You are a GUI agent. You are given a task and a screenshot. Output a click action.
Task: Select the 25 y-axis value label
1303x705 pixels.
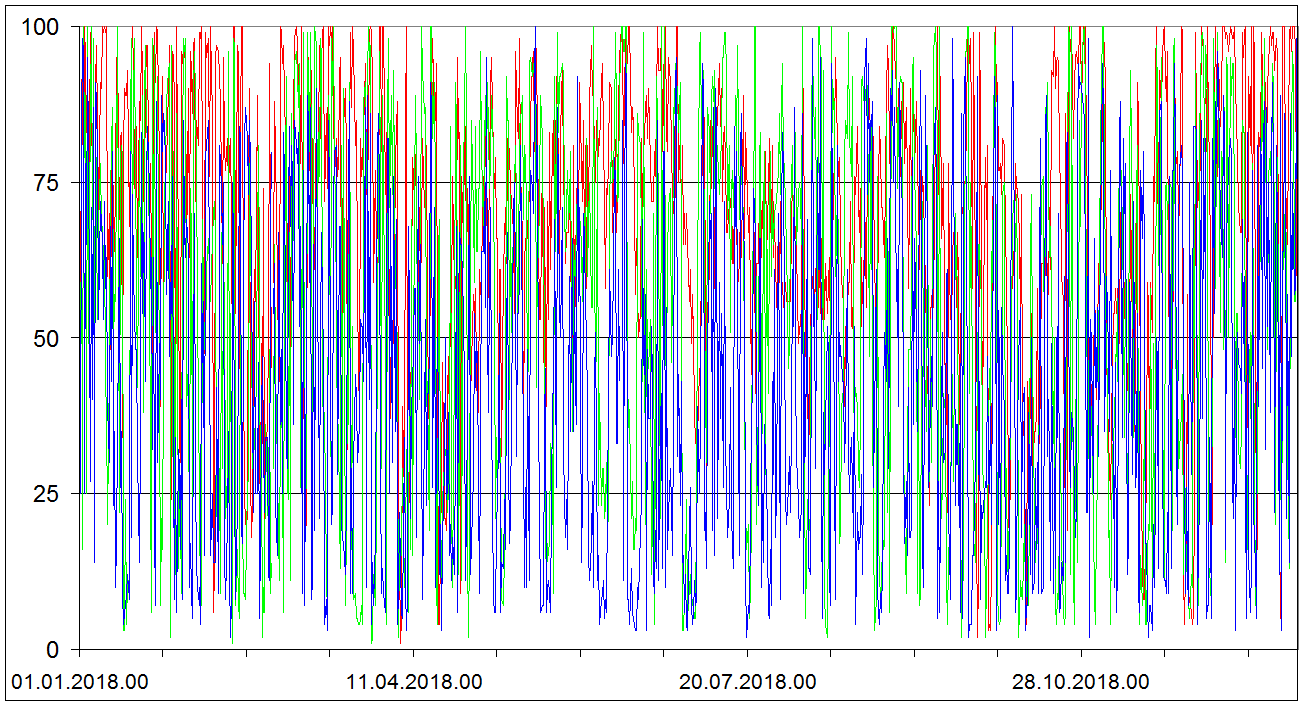tap(47, 494)
